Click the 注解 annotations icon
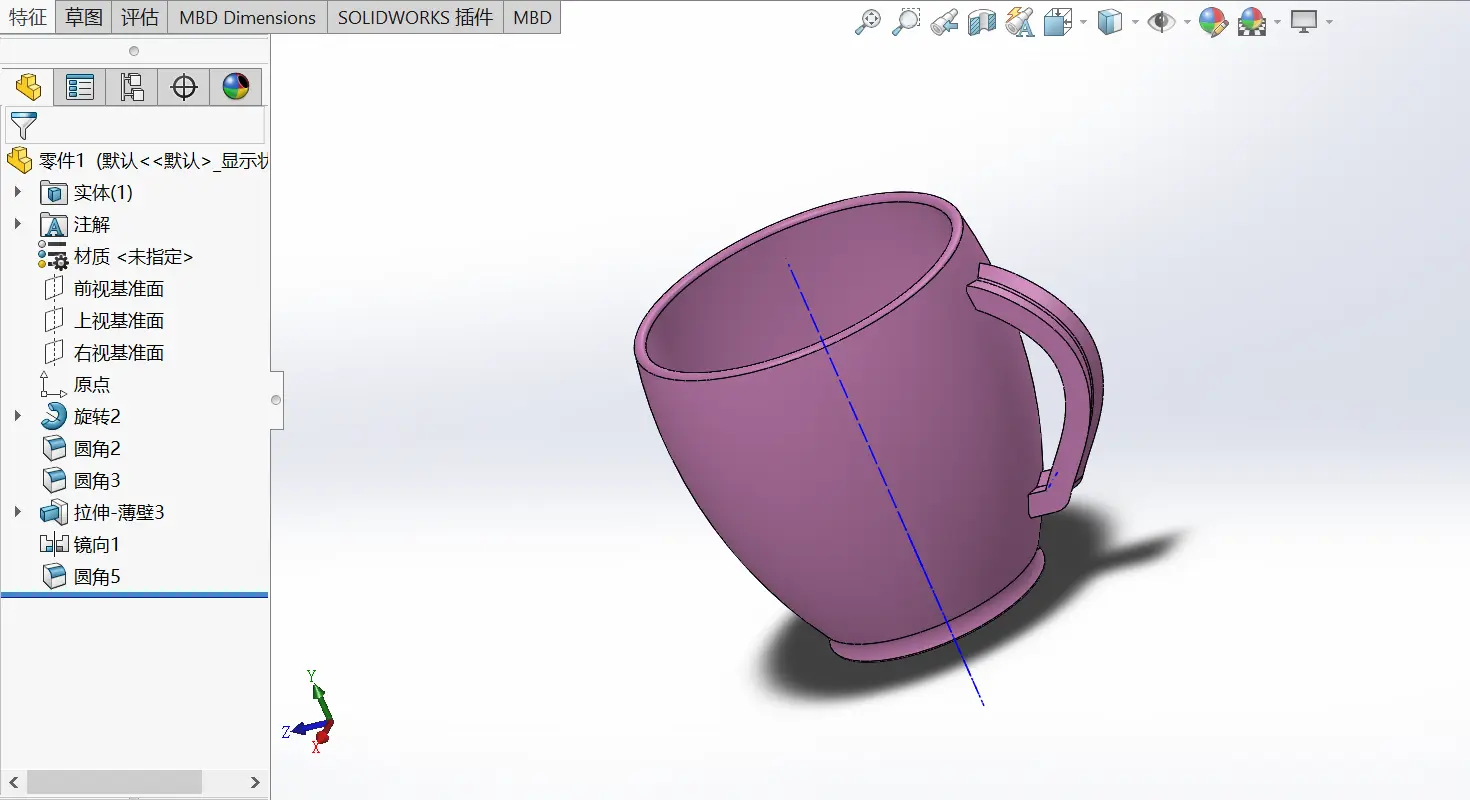Screen dimensions: 1470x800 (53, 224)
